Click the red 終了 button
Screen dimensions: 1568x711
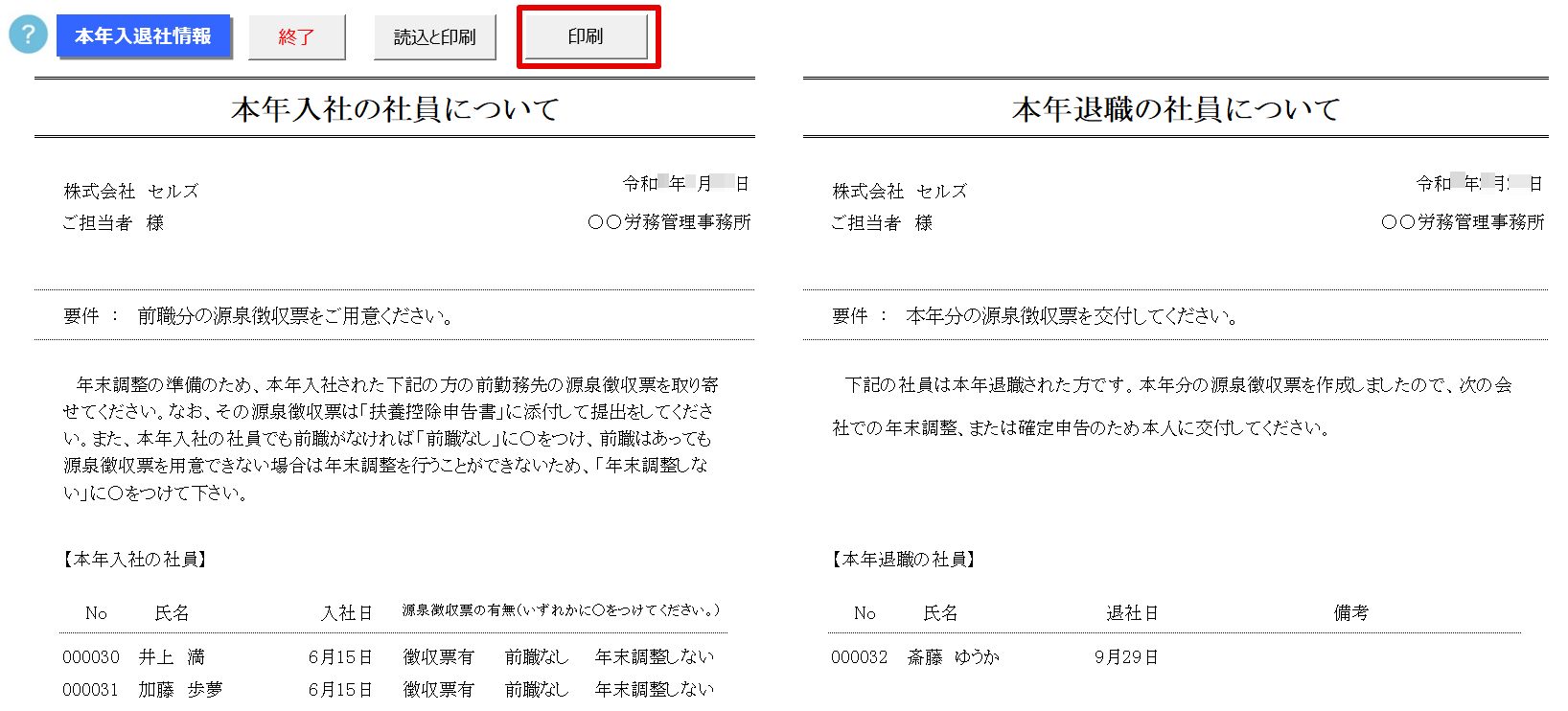click(x=296, y=37)
